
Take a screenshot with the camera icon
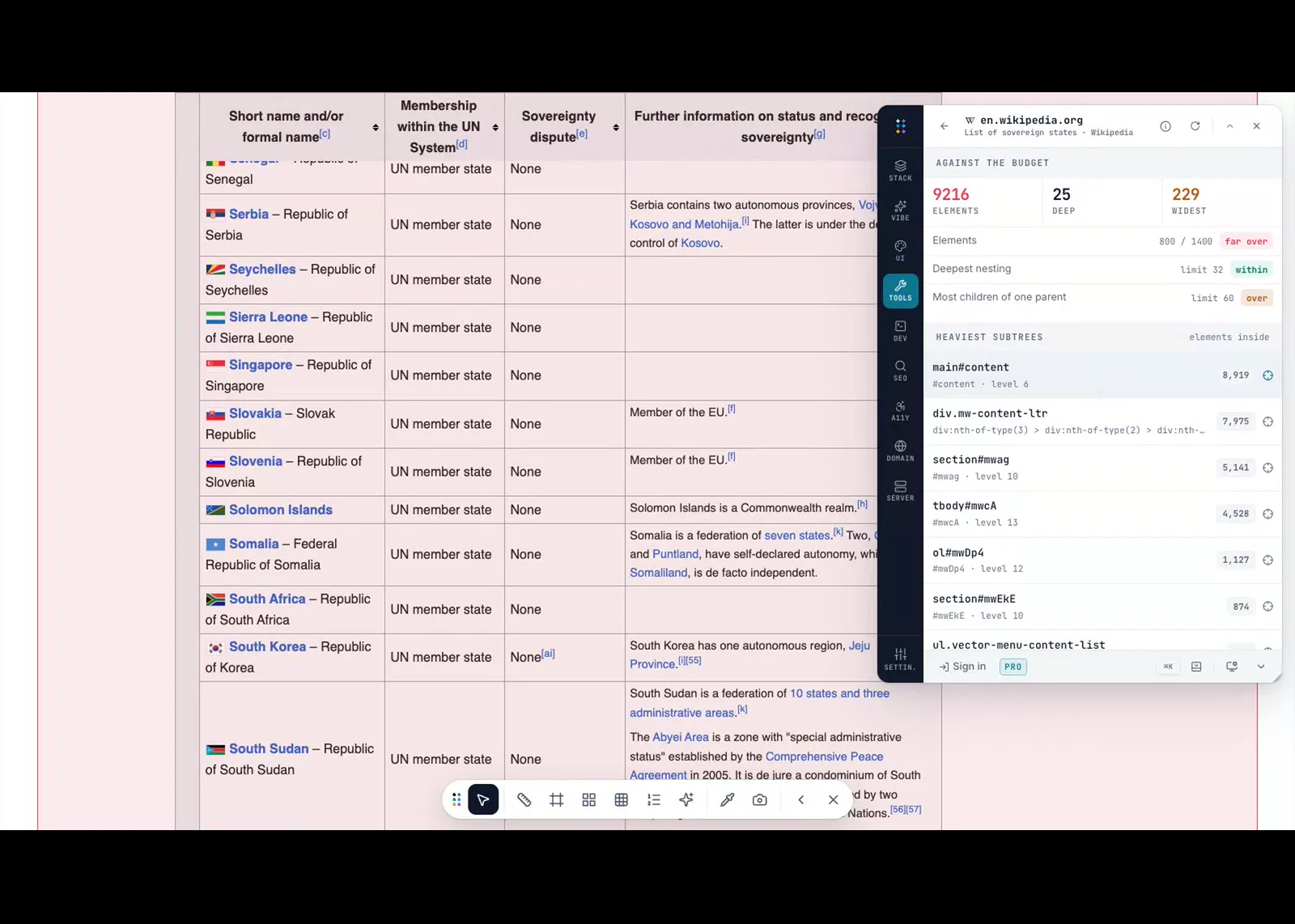[759, 799]
